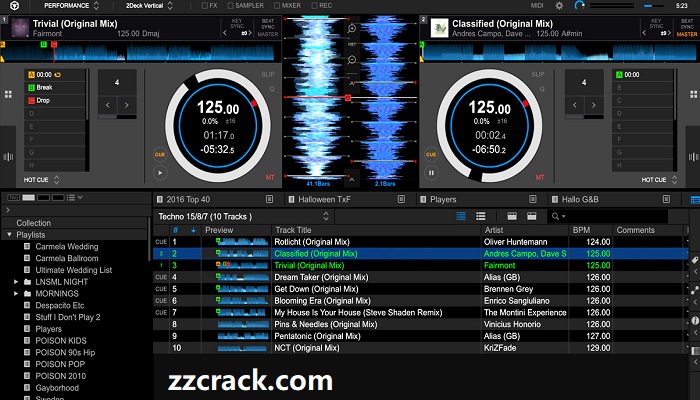This screenshot has height=400, width=700.
Task: Click deck 1 side waveform panel icon
Action: (x=8, y=157)
